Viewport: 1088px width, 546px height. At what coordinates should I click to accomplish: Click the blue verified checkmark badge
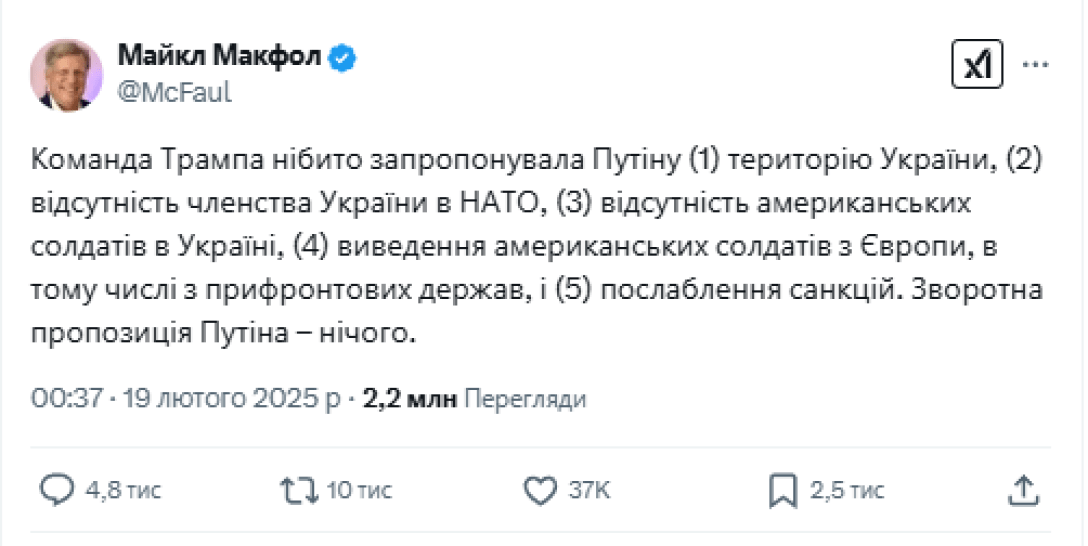pos(344,58)
